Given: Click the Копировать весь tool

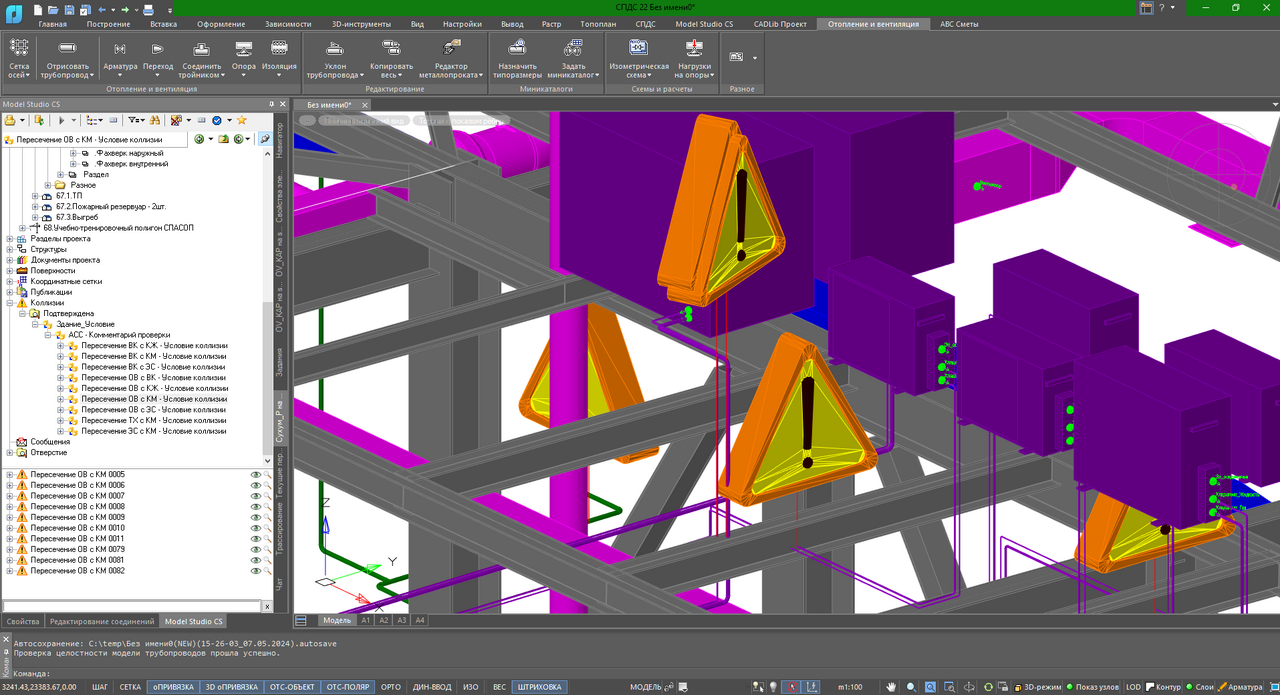Looking at the screenshot, I should pyautogui.click(x=391, y=58).
